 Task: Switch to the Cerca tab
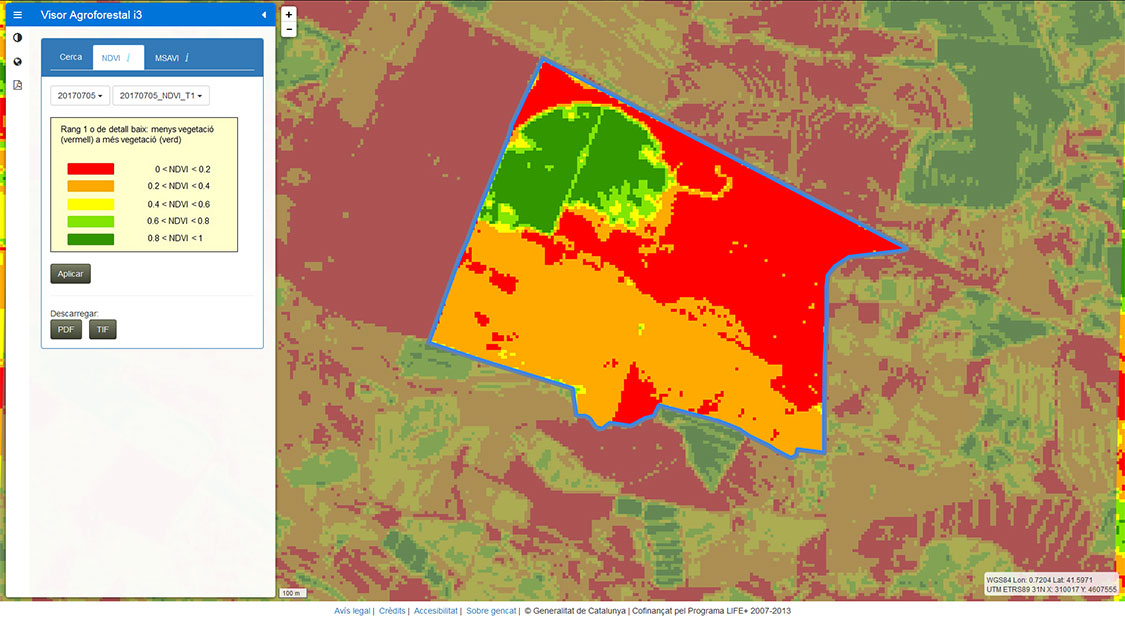click(70, 57)
